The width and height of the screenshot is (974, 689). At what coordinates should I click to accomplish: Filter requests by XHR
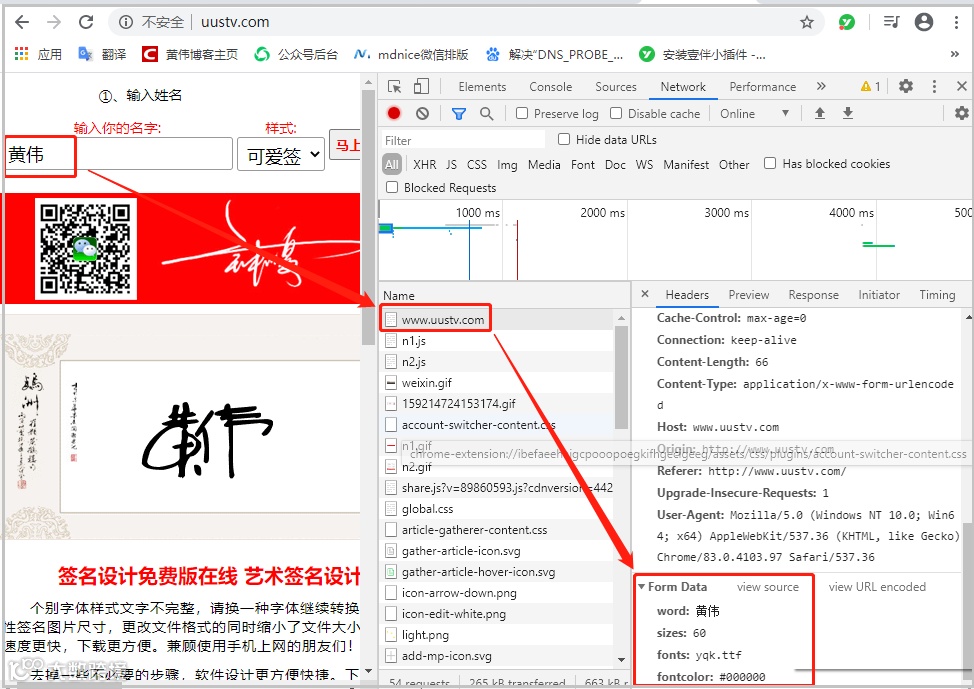(424, 165)
